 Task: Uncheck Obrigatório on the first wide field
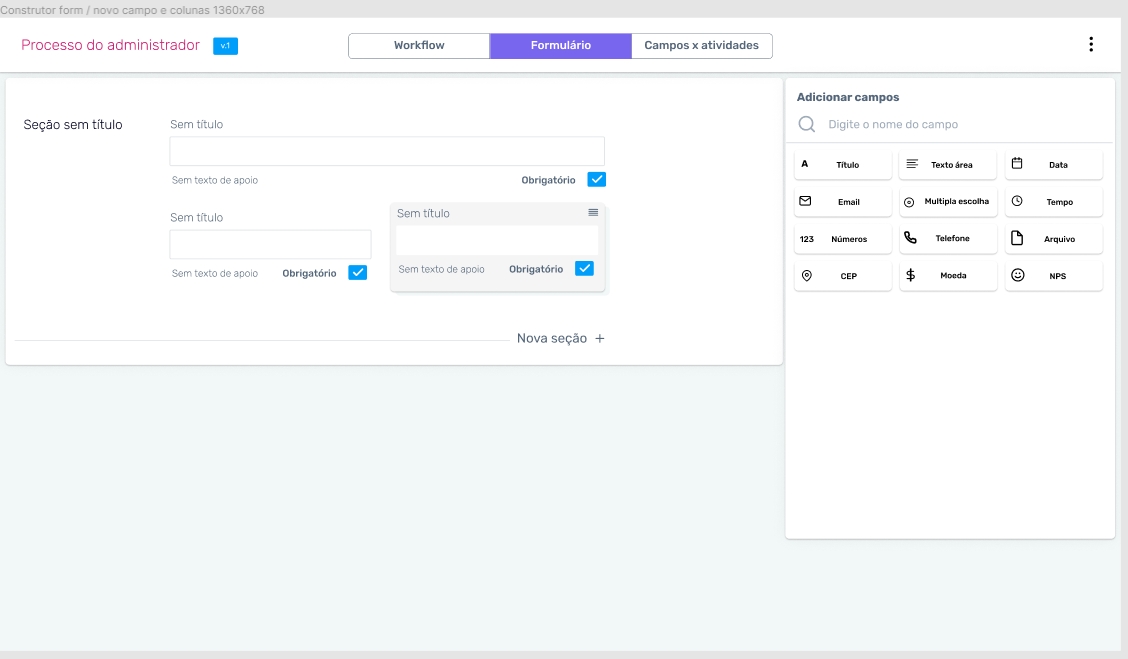[597, 180]
